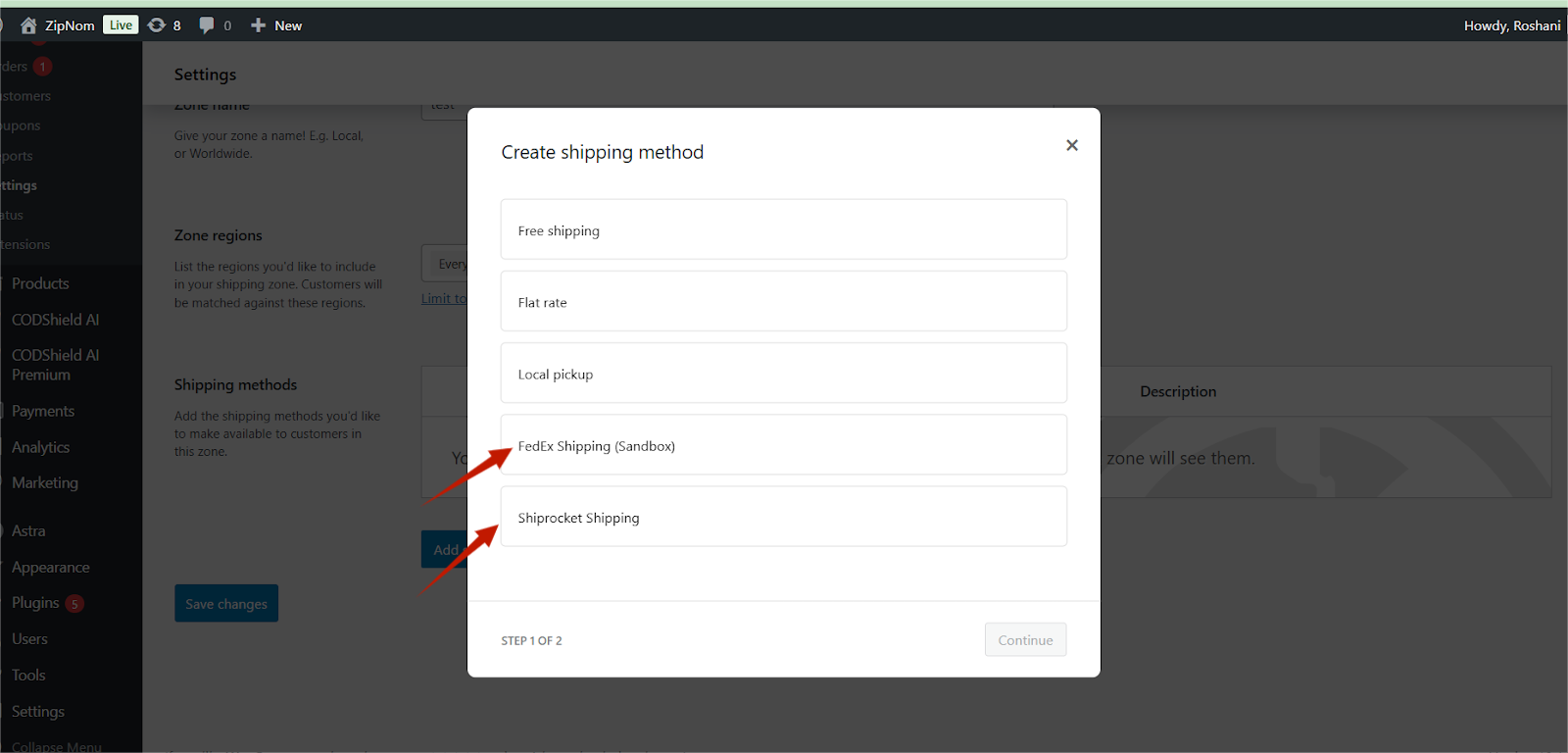Open the comments bubble icon
Screen dimensions: 1568x753
207,25
